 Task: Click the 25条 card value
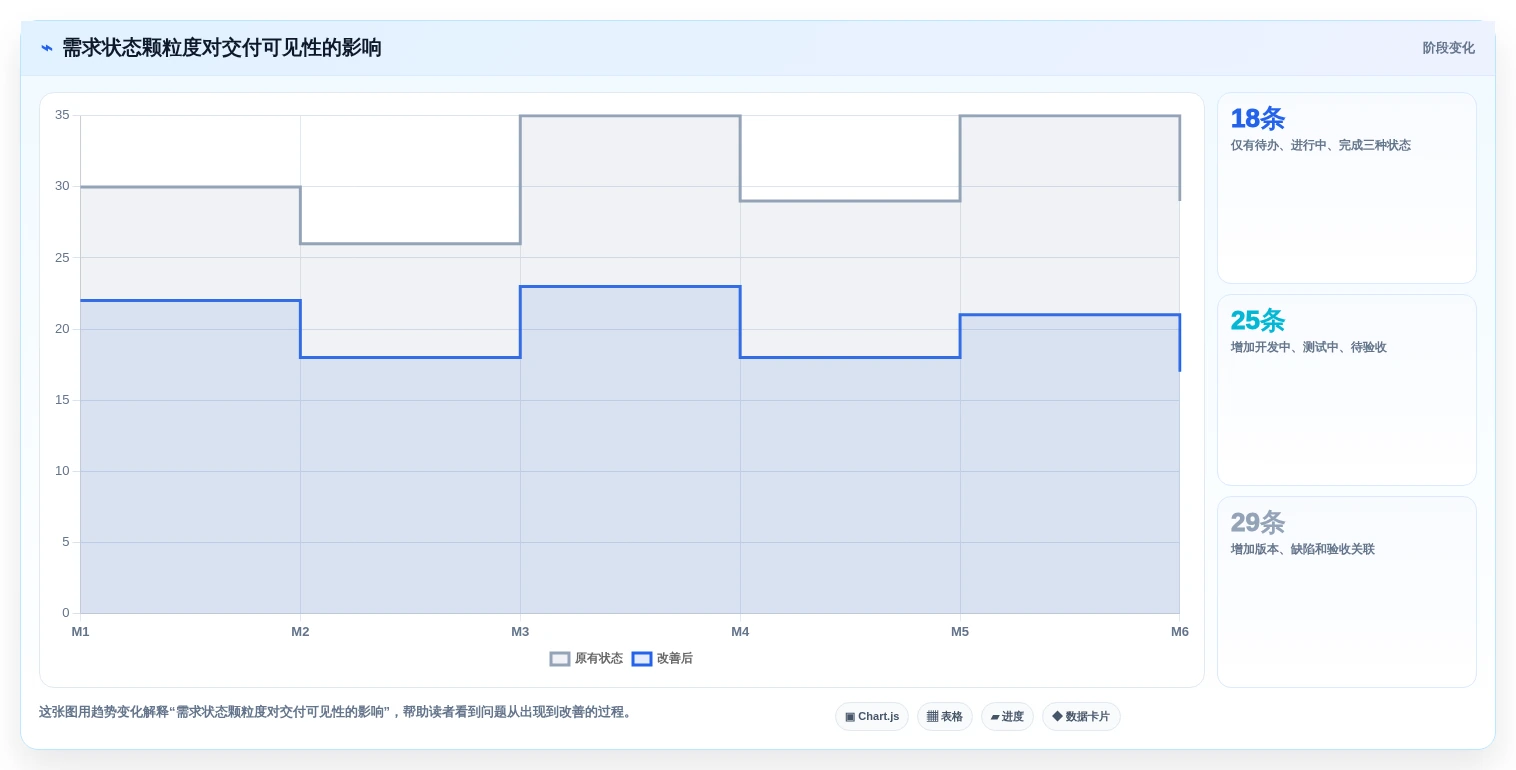[x=1257, y=321]
